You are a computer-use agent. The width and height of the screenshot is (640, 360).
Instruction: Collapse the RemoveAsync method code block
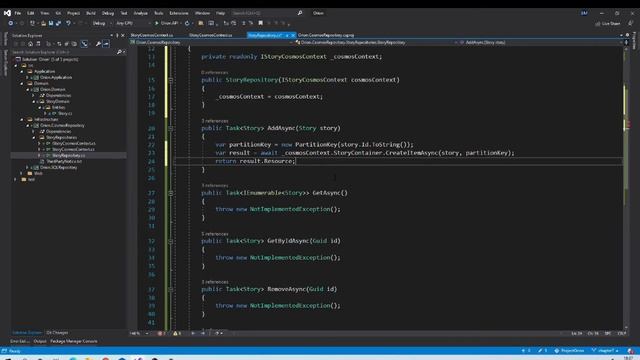tap(171, 289)
